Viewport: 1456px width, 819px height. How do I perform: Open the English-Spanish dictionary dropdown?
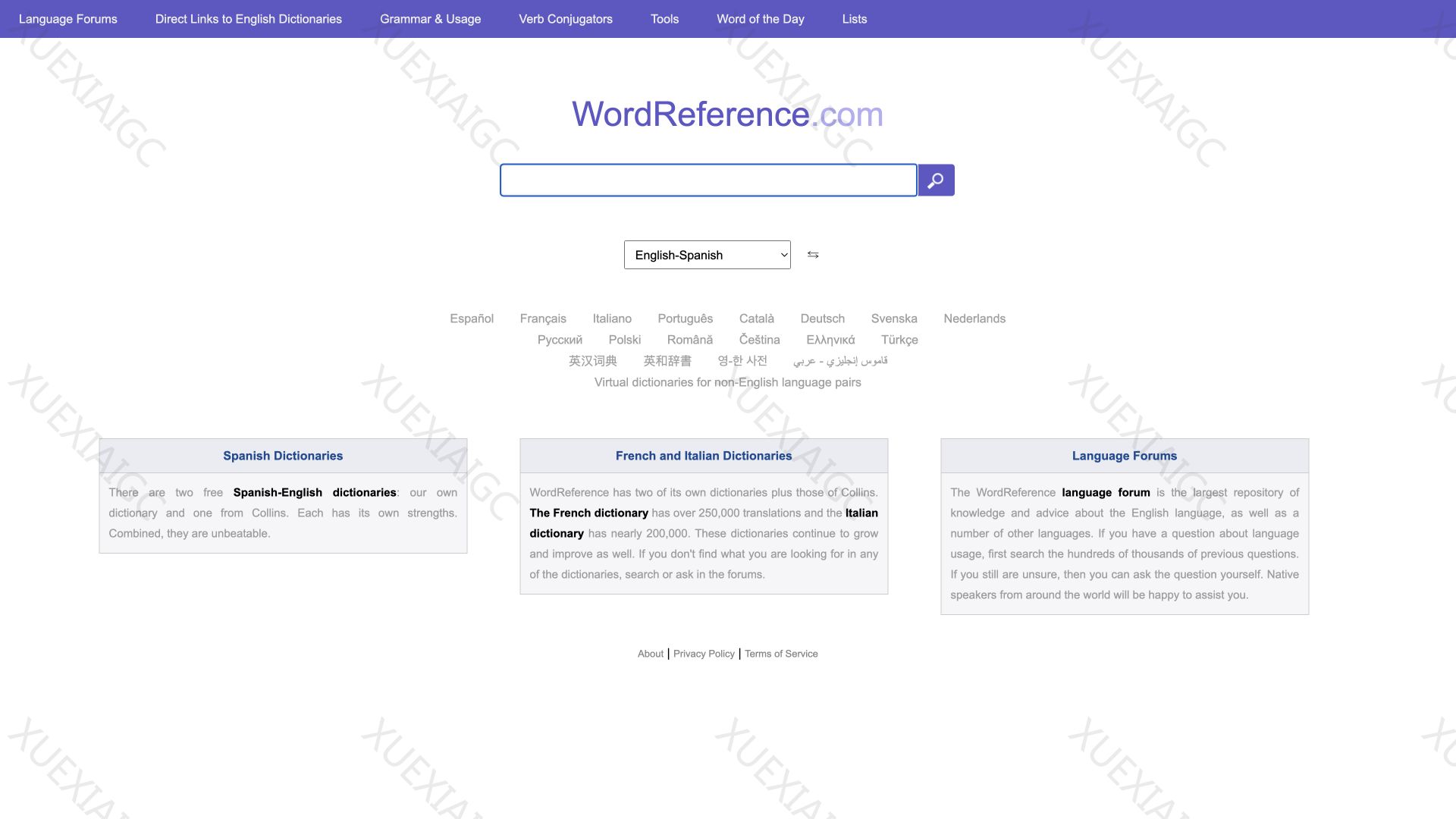tap(707, 255)
